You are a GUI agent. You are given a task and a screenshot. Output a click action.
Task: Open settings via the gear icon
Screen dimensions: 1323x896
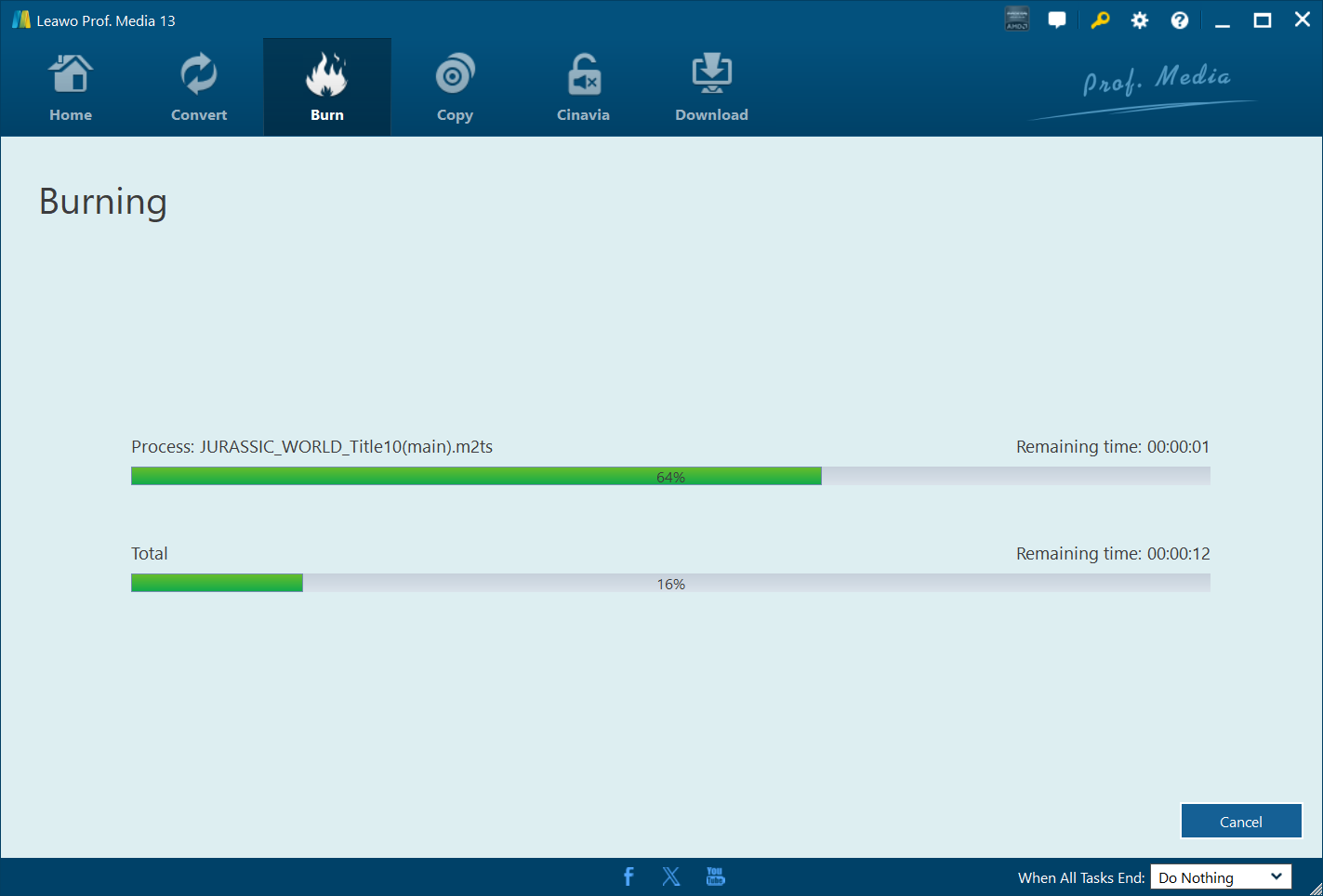1140,20
